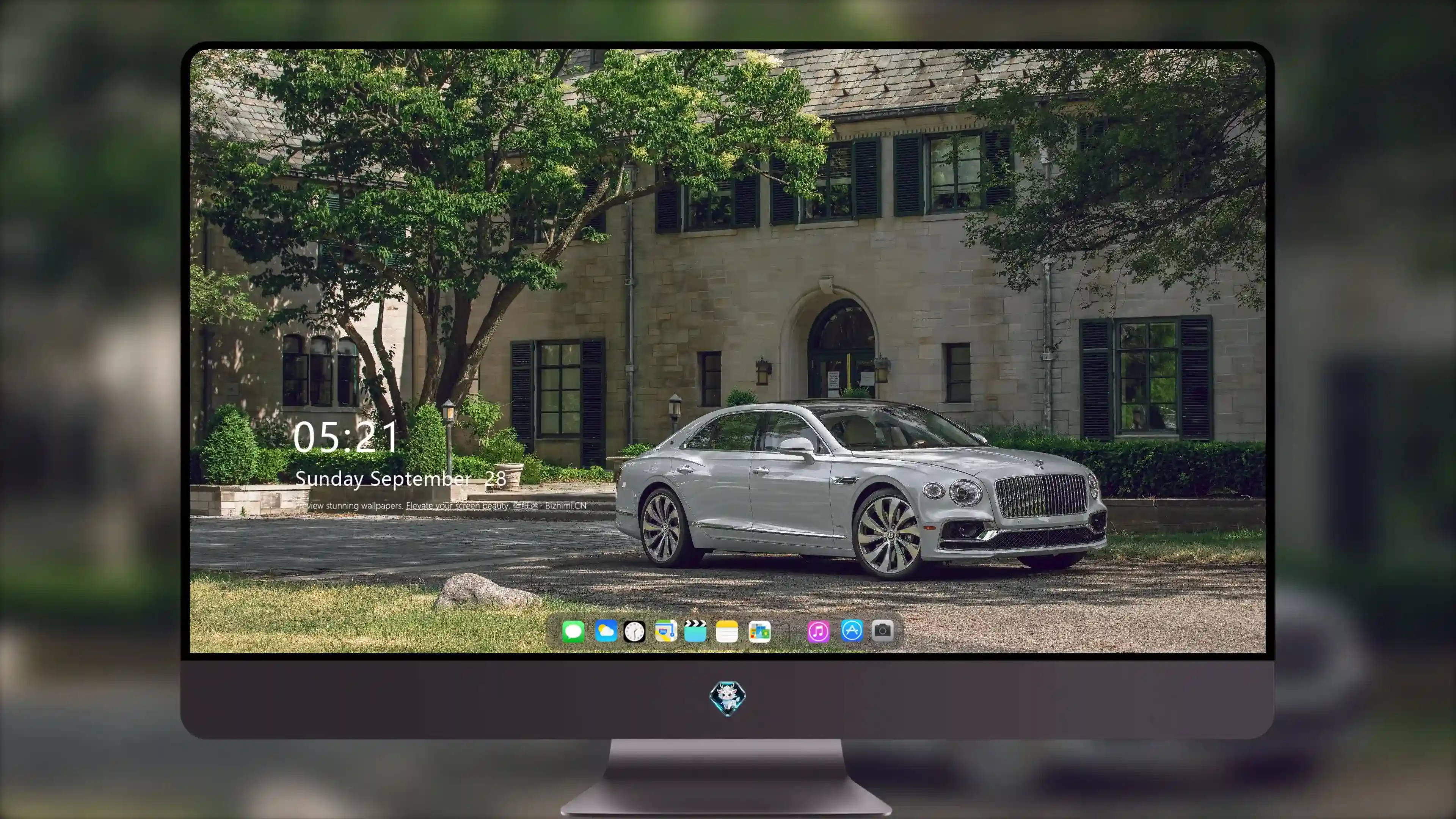This screenshot has width=1456, height=819.
Task: Click the 05:21 clock display
Action: (x=345, y=437)
